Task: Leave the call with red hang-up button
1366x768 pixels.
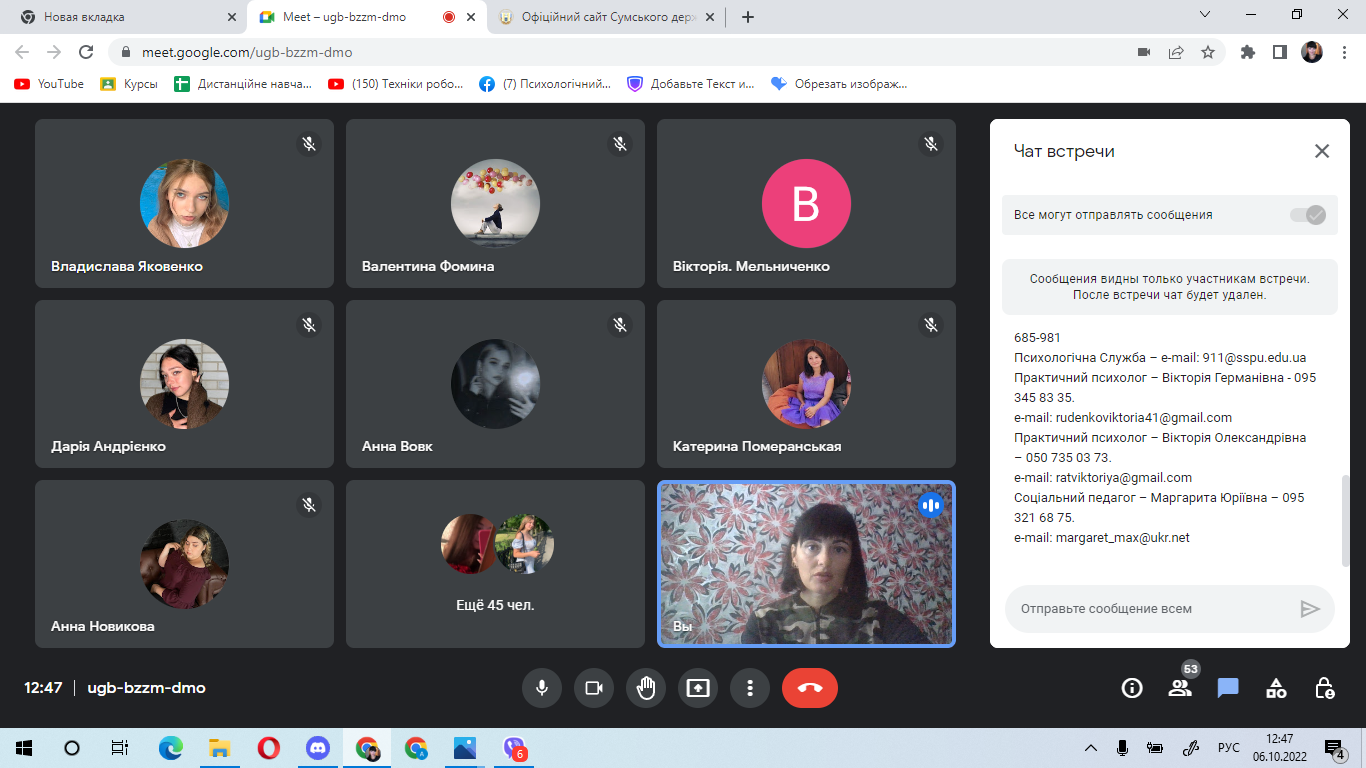Action: click(x=810, y=688)
